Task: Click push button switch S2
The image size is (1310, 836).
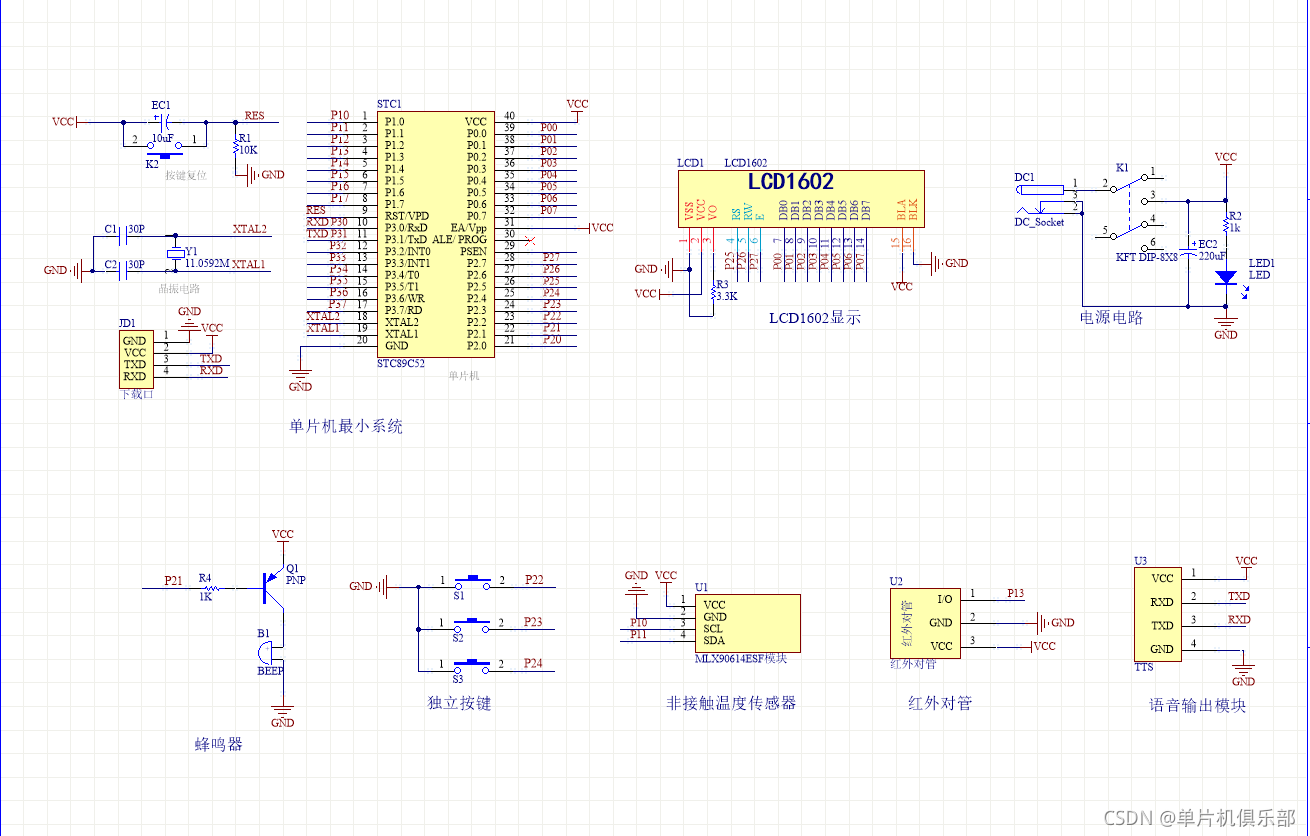Action: [x=470, y=625]
